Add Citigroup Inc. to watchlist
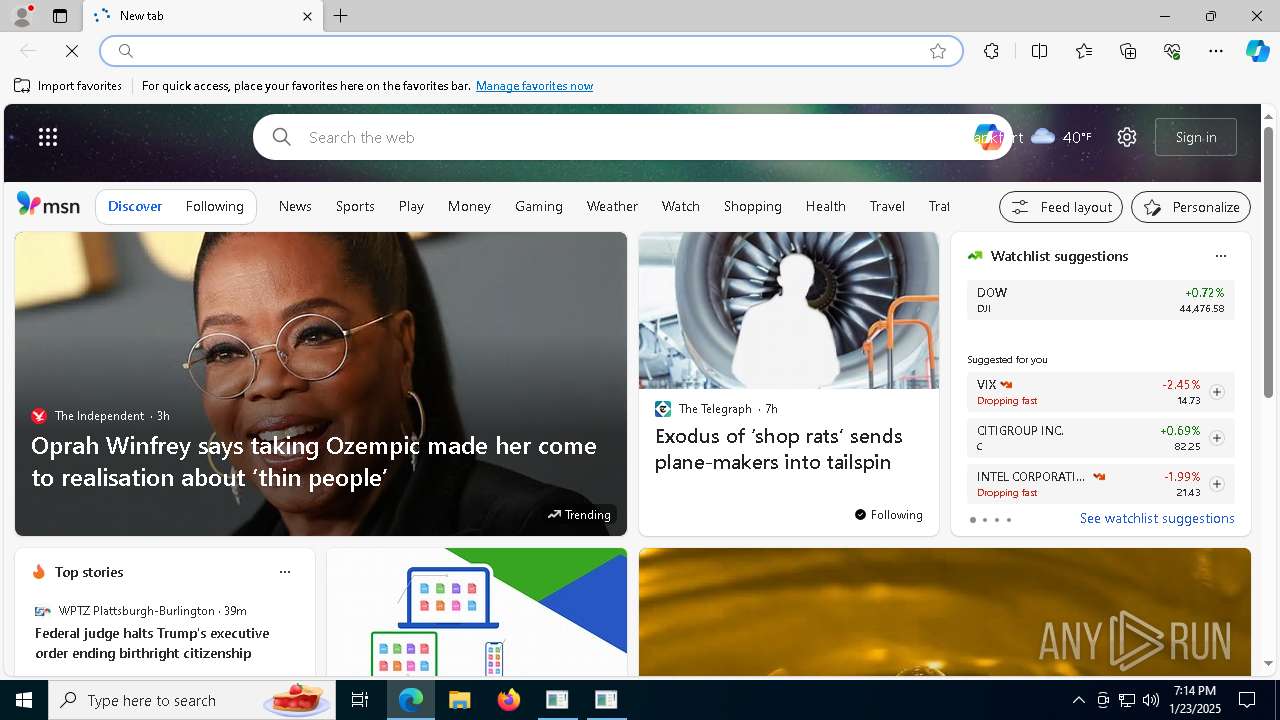Image resolution: width=1280 pixels, height=720 pixels. [1217, 438]
